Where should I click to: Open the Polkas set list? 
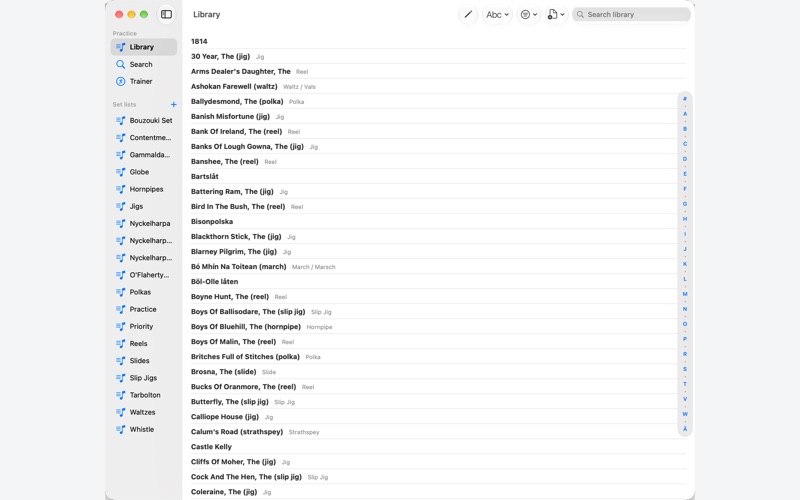[x=144, y=292]
